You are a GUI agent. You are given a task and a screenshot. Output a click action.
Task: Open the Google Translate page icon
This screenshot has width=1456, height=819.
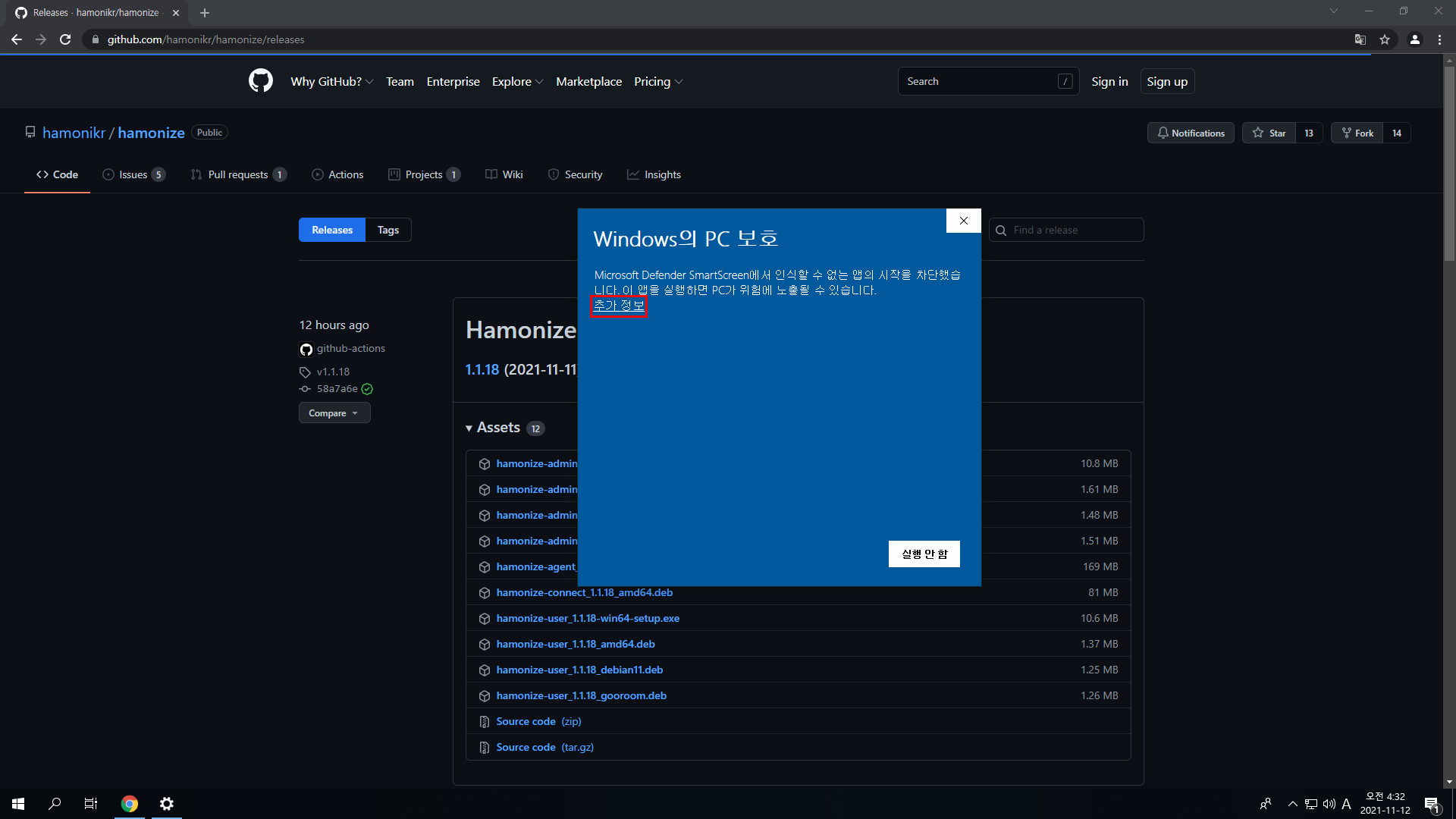click(1360, 39)
